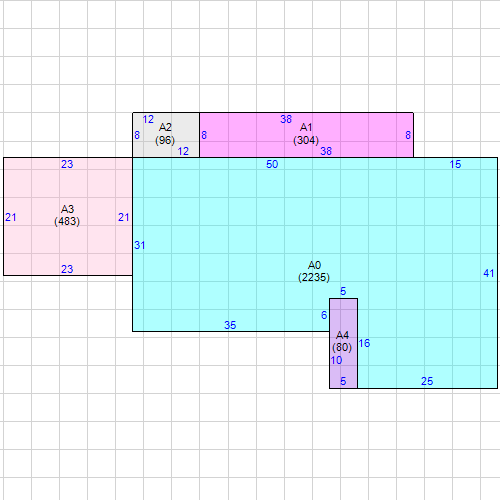
Task: Pick the 5 dimension on A4's bottom edge
Action: click(343, 381)
